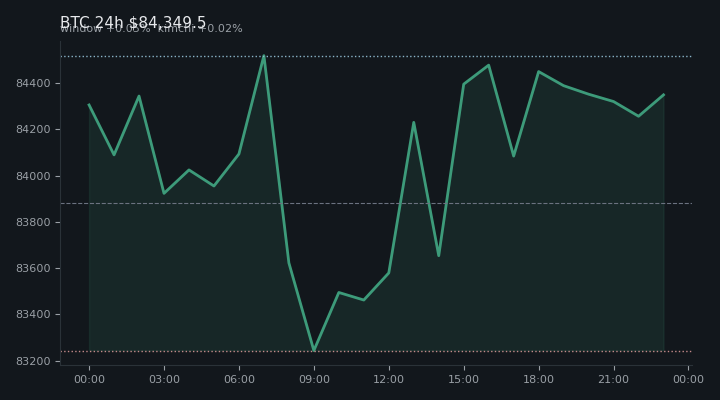Click the price line's lowest trough

pos(314,350)
